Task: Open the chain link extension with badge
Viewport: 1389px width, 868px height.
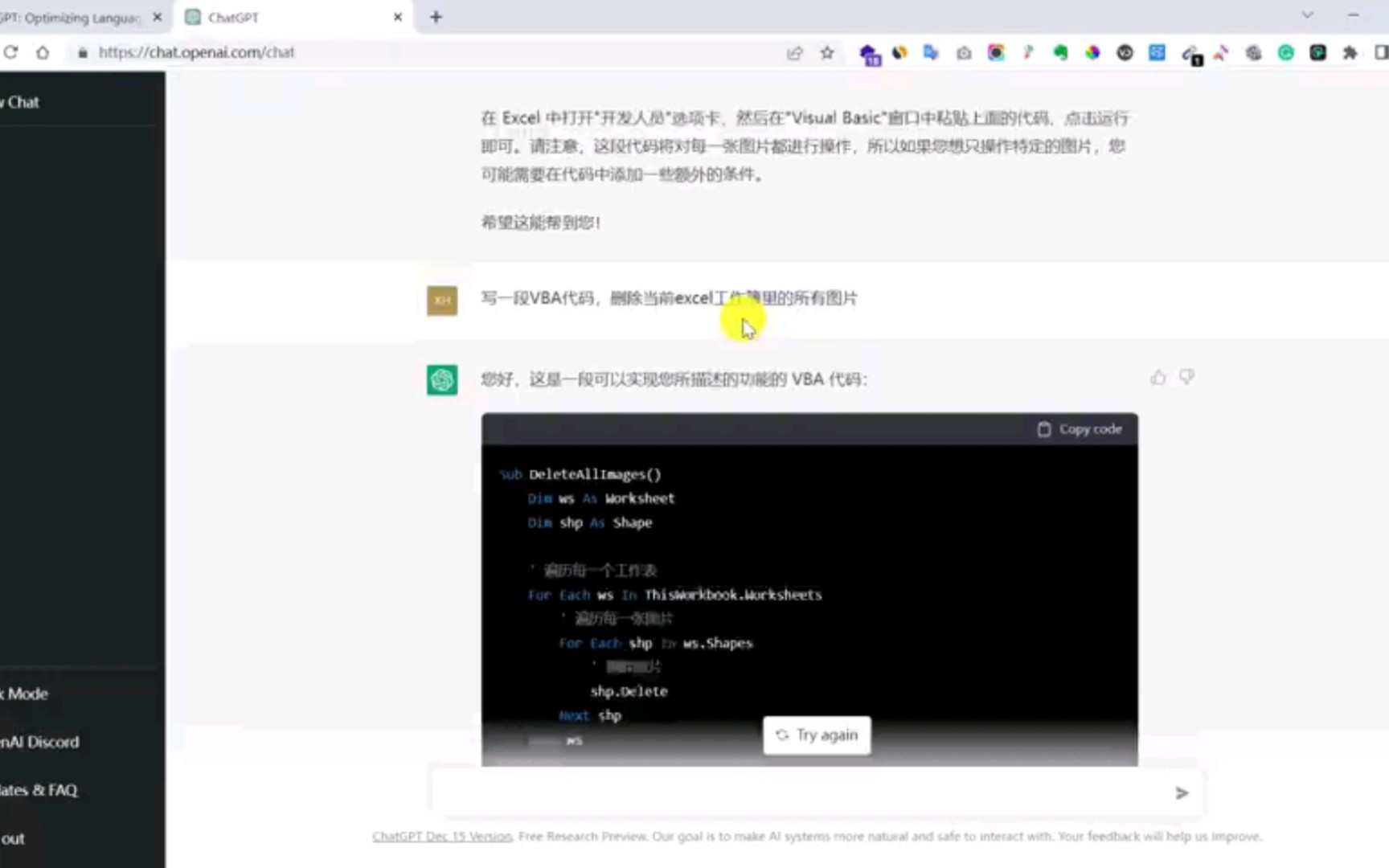Action: [1191, 55]
